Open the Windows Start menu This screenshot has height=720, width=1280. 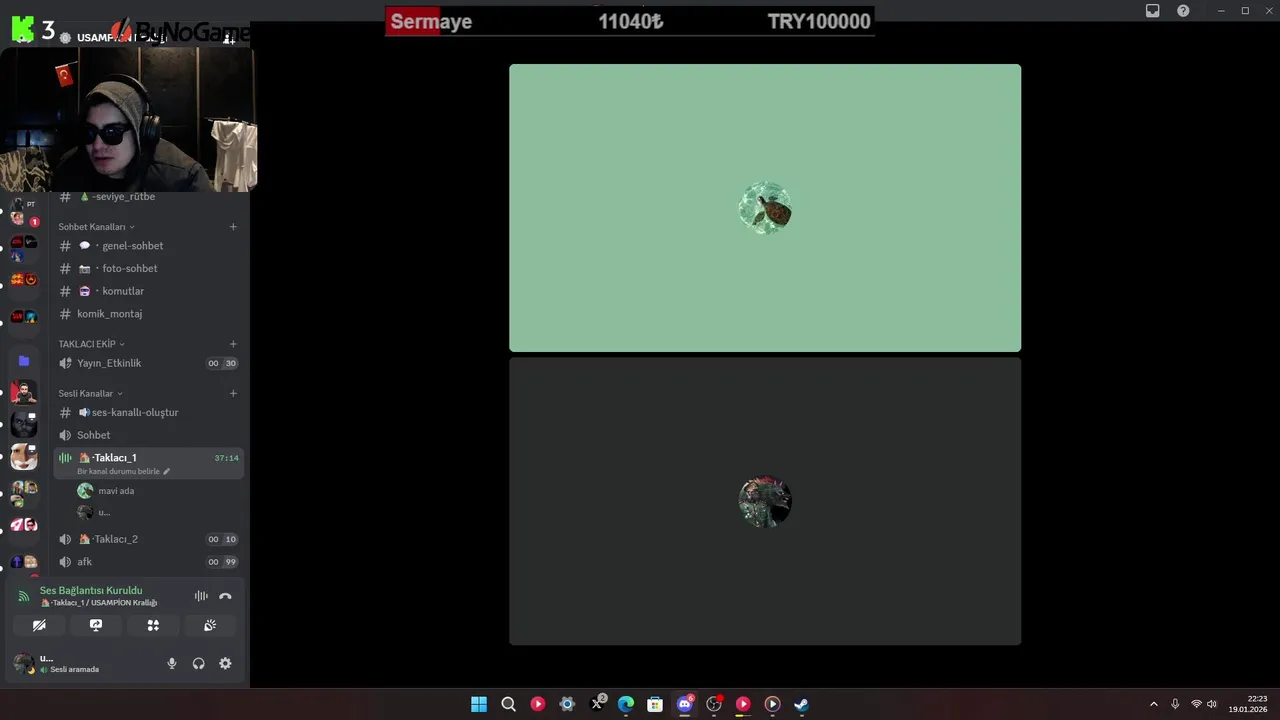coord(479,704)
